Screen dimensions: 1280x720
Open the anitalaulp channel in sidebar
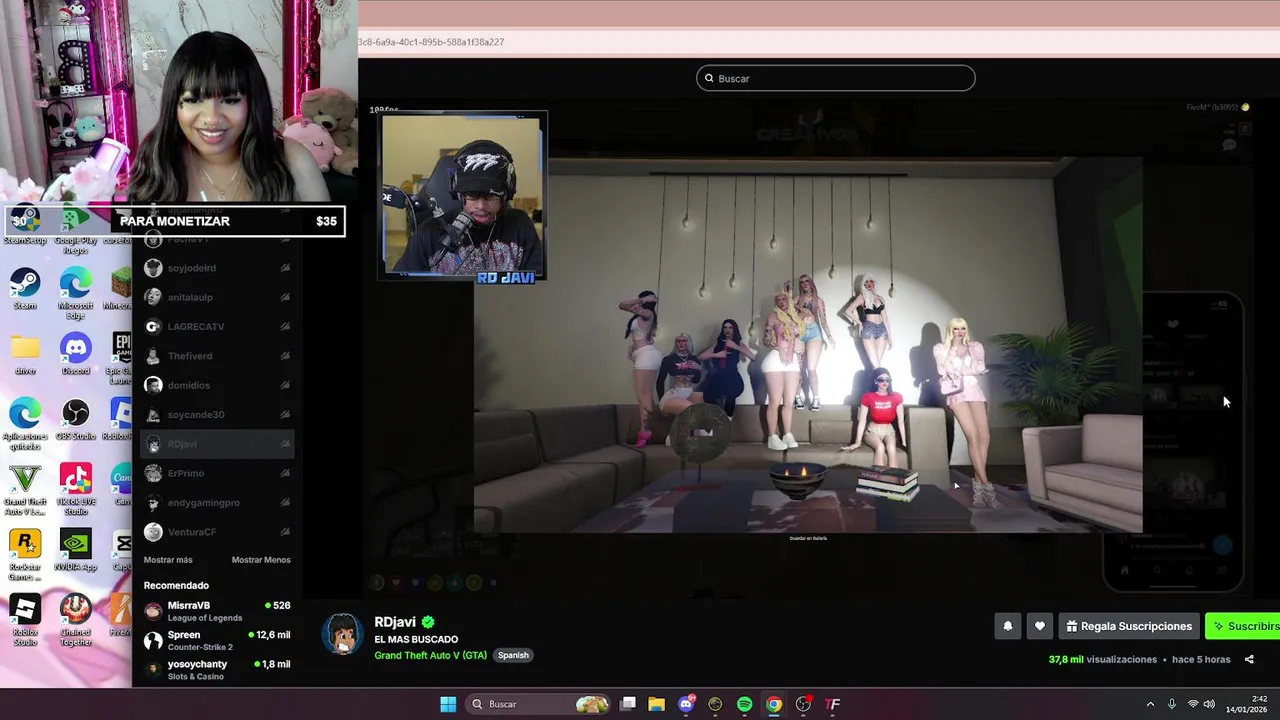tap(218, 297)
